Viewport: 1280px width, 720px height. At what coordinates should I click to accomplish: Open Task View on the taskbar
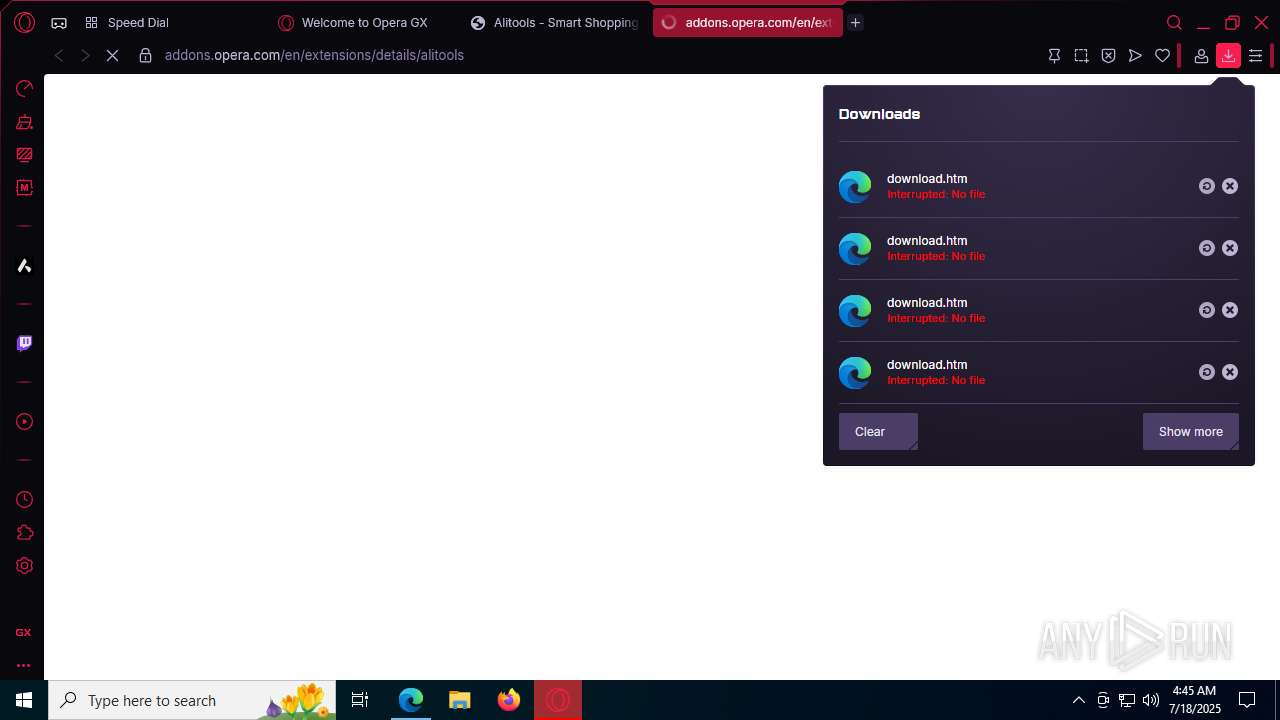pos(360,700)
